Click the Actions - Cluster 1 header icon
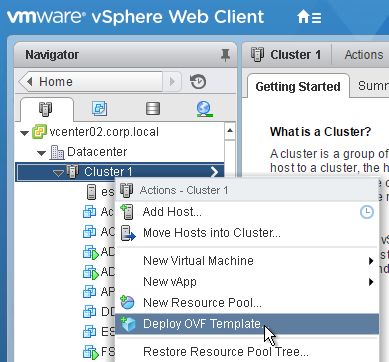Screen dimensions: 389x362 (x=127, y=190)
